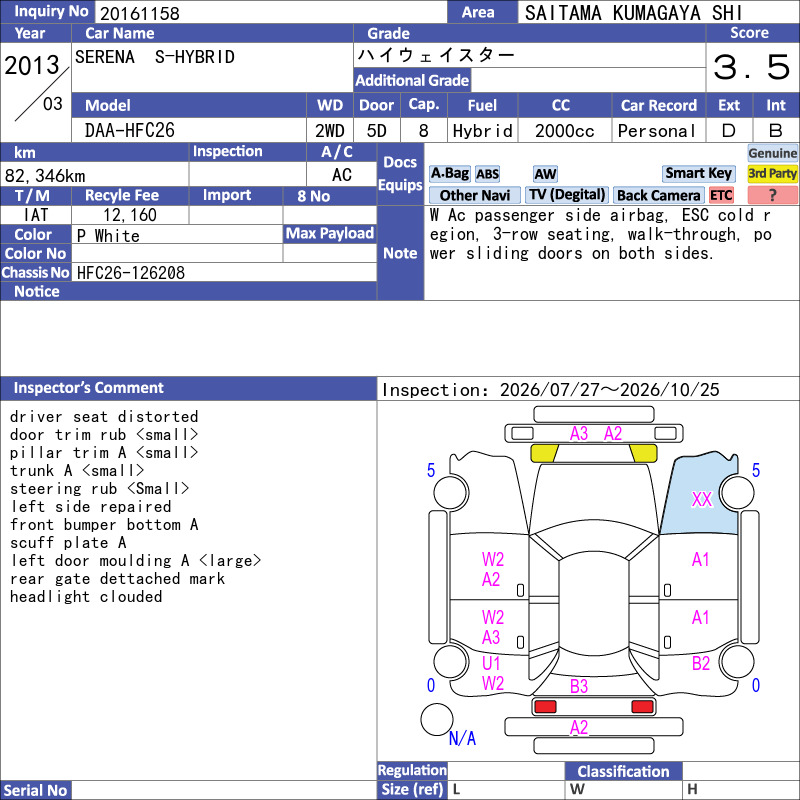The width and height of the screenshot is (800, 800).
Task: Select the Back Camera badge
Action: 658,195
